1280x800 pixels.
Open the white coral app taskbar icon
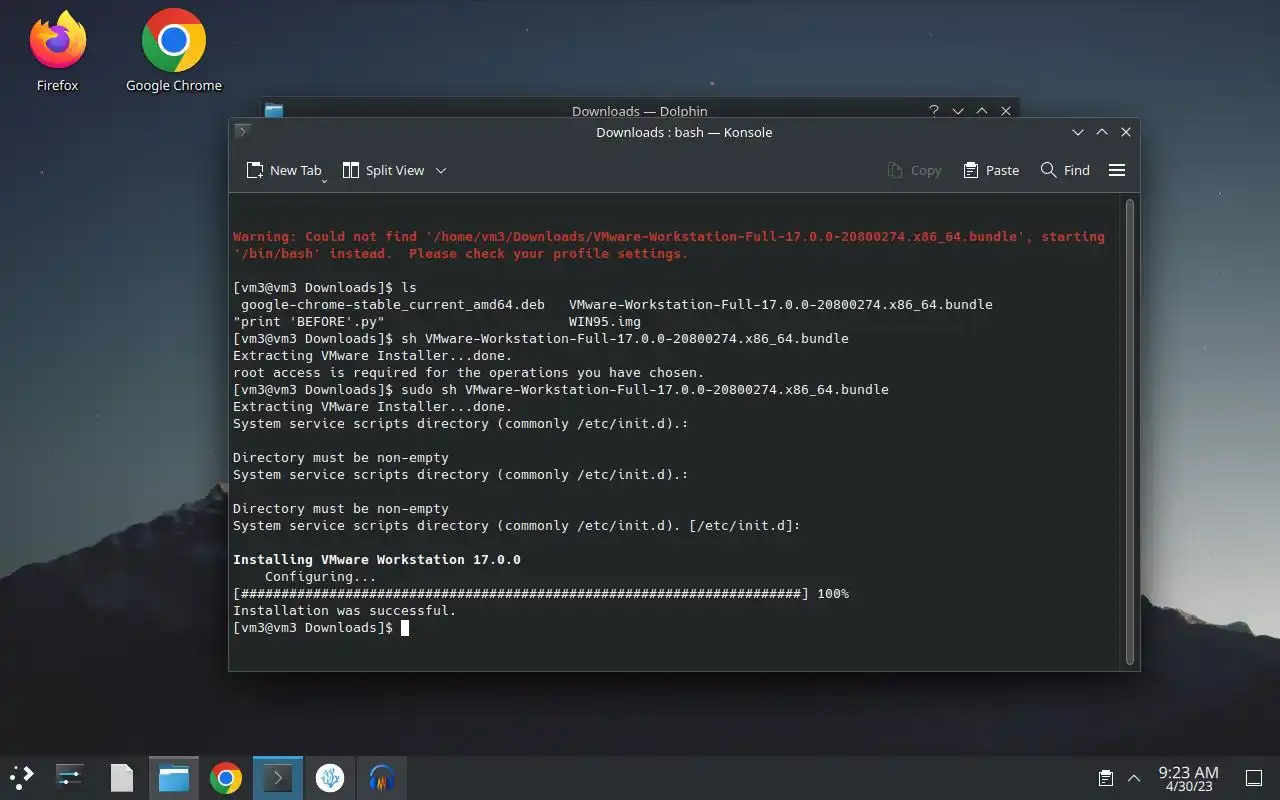pos(330,777)
